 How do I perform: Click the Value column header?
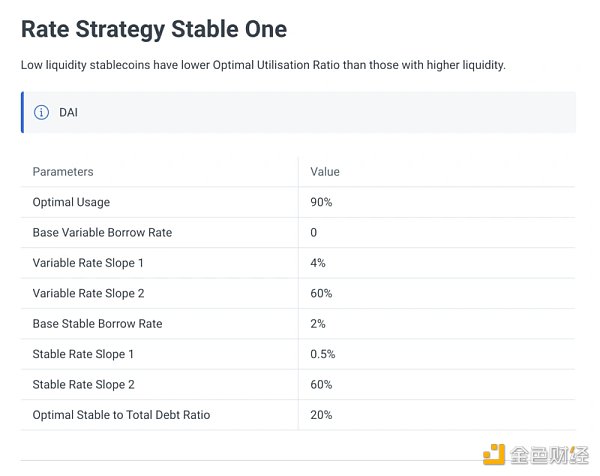(x=325, y=172)
